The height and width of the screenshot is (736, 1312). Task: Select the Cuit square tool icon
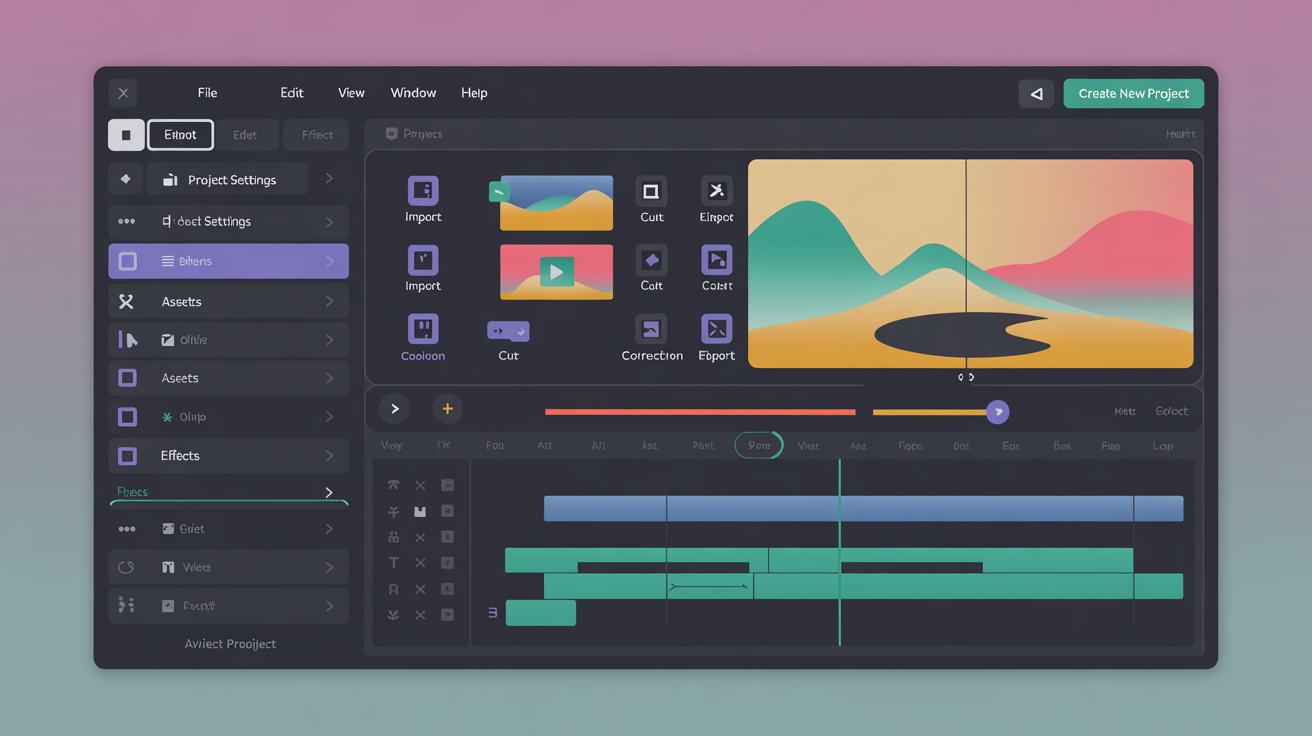pyautogui.click(x=651, y=191)
